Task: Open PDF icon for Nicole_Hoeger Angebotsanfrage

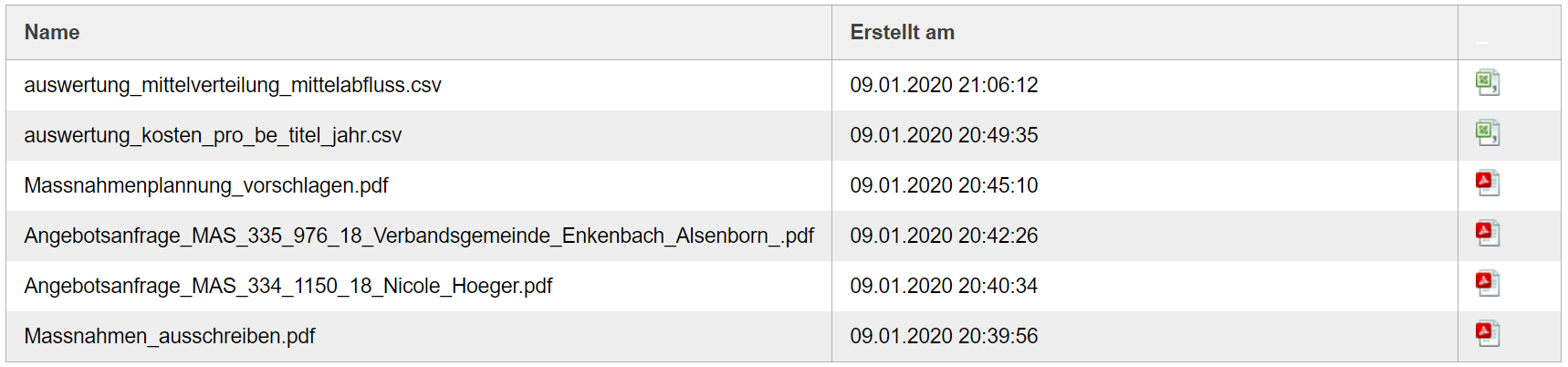Action: tap(1488, 284)
